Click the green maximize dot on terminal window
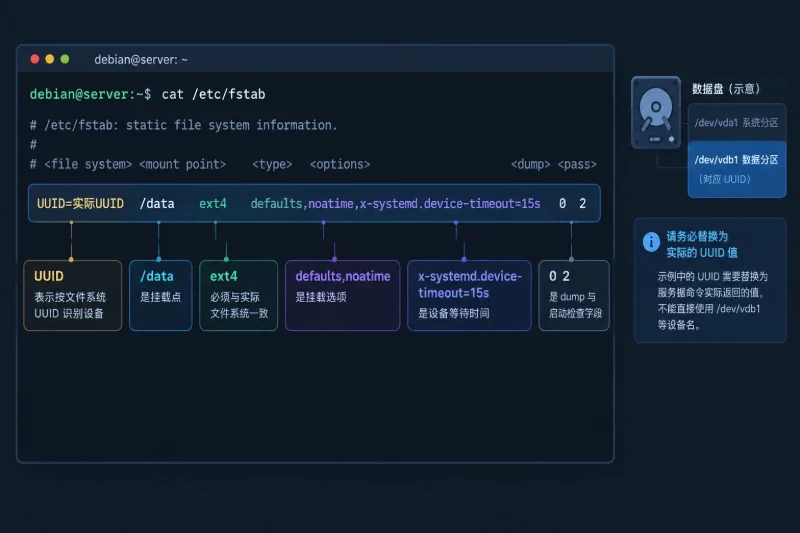The width and height of the screenshot is (800, 533). point(65,59)
